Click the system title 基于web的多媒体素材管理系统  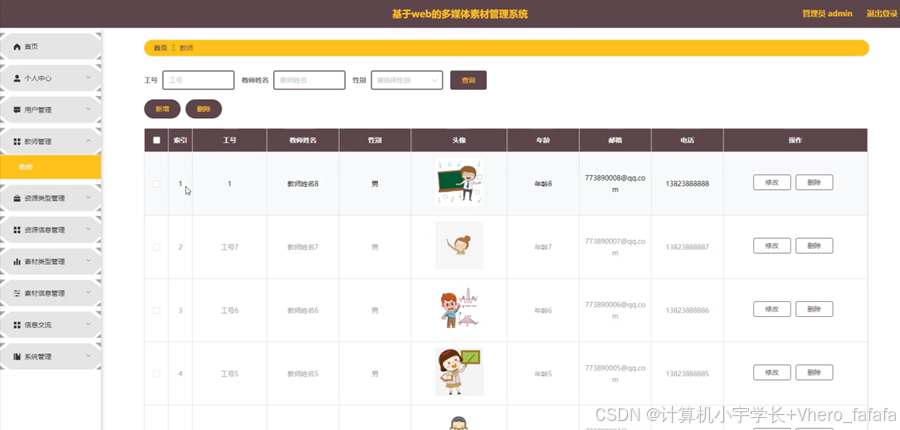(460, 14)
